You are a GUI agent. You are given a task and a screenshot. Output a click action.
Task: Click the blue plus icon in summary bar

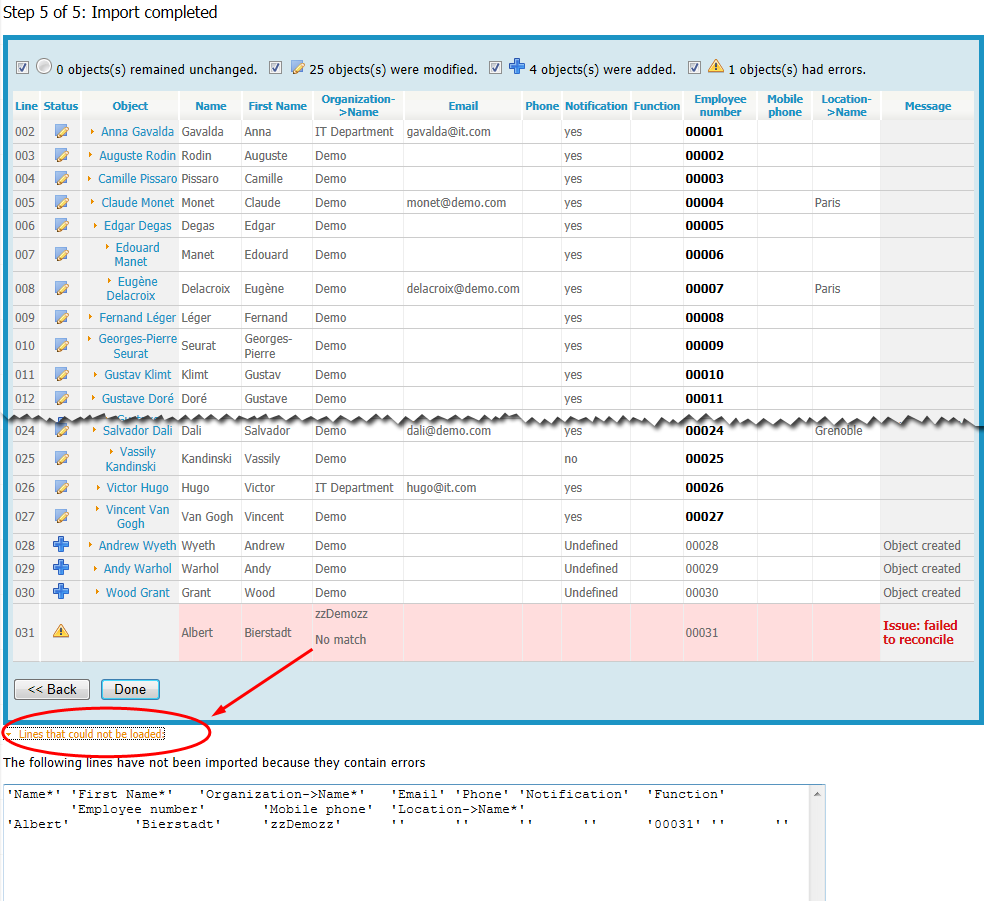click(x=517, y=67)
